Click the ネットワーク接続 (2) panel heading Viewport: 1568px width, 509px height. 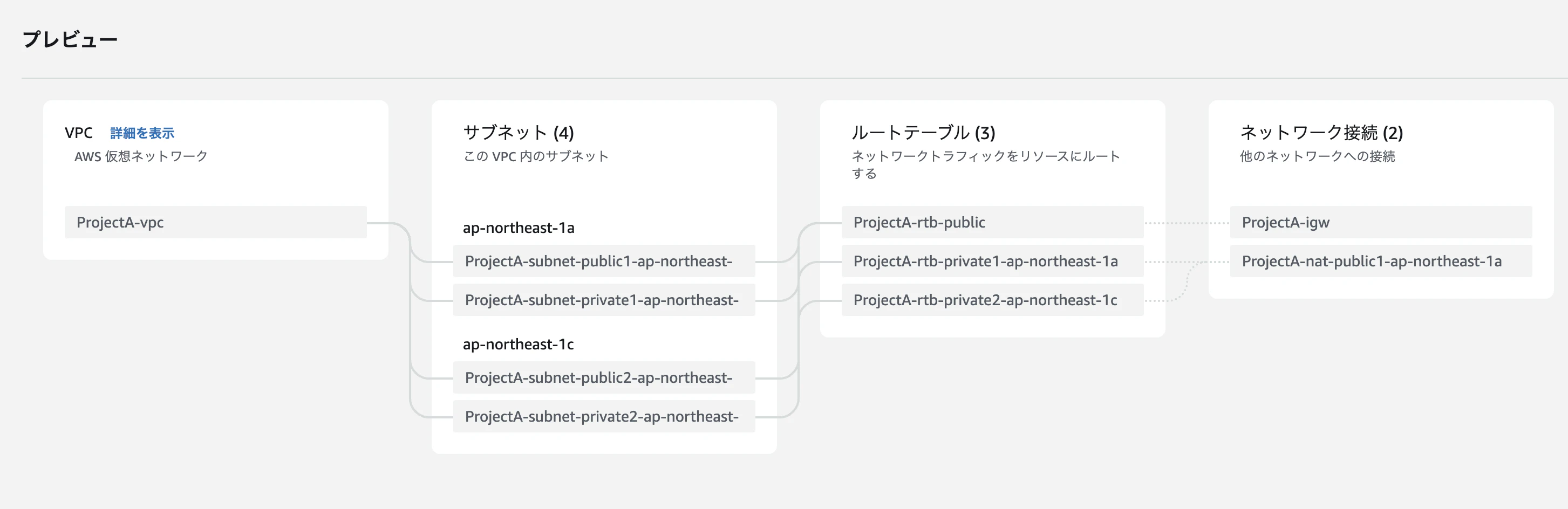tap(1321, 133)
